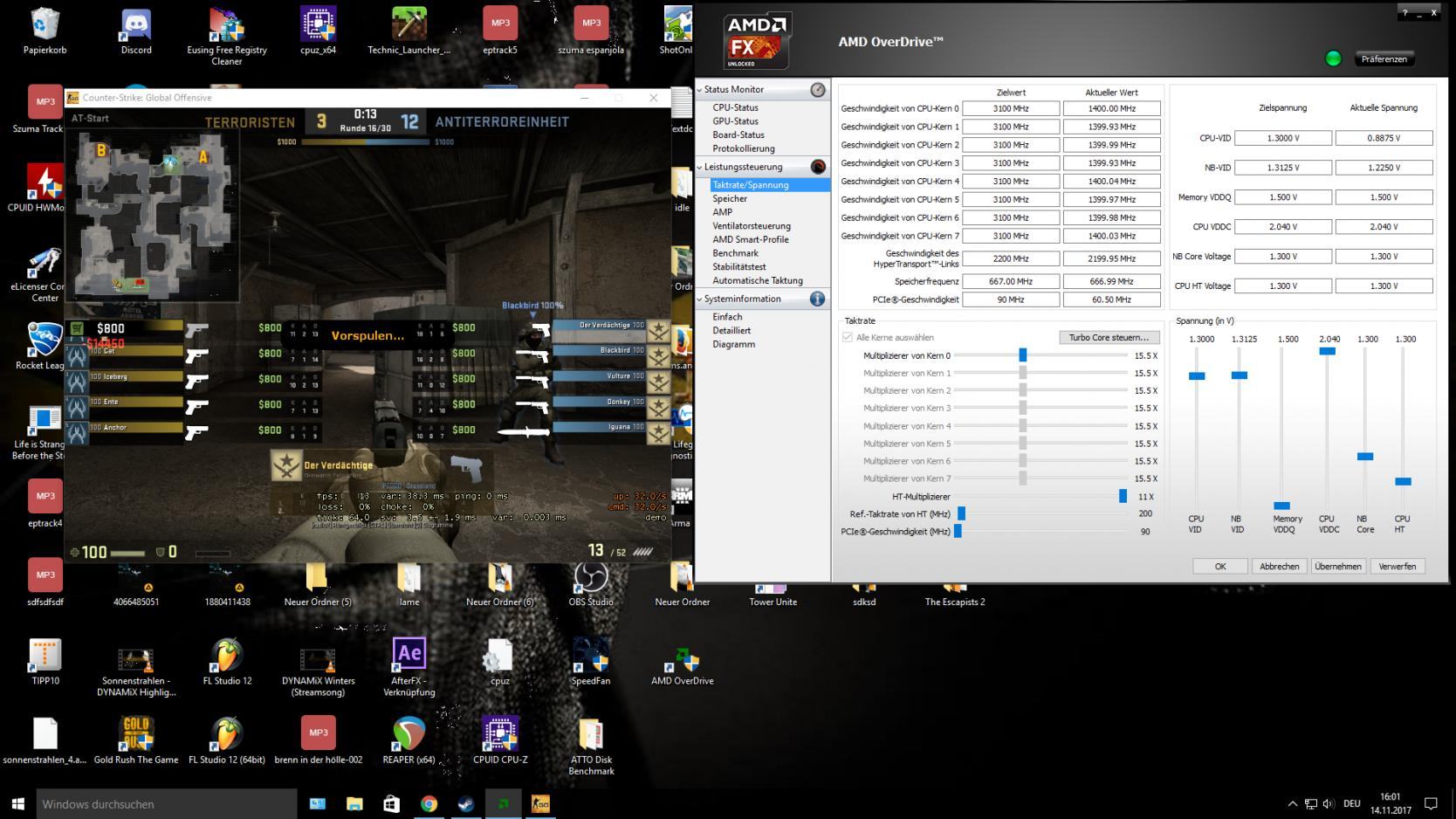Click the Übernehmen button
Screen dimensions: 1456x819
1337,567
